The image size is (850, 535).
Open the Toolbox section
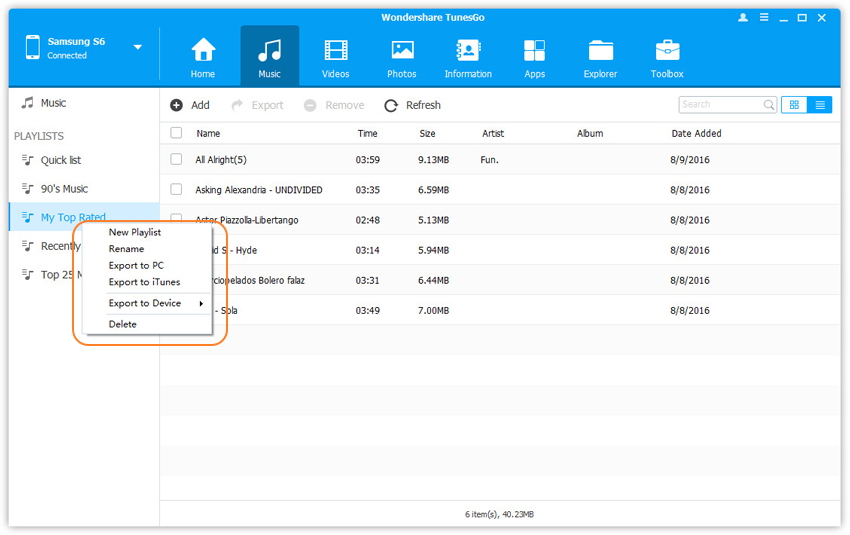[667, 56]
